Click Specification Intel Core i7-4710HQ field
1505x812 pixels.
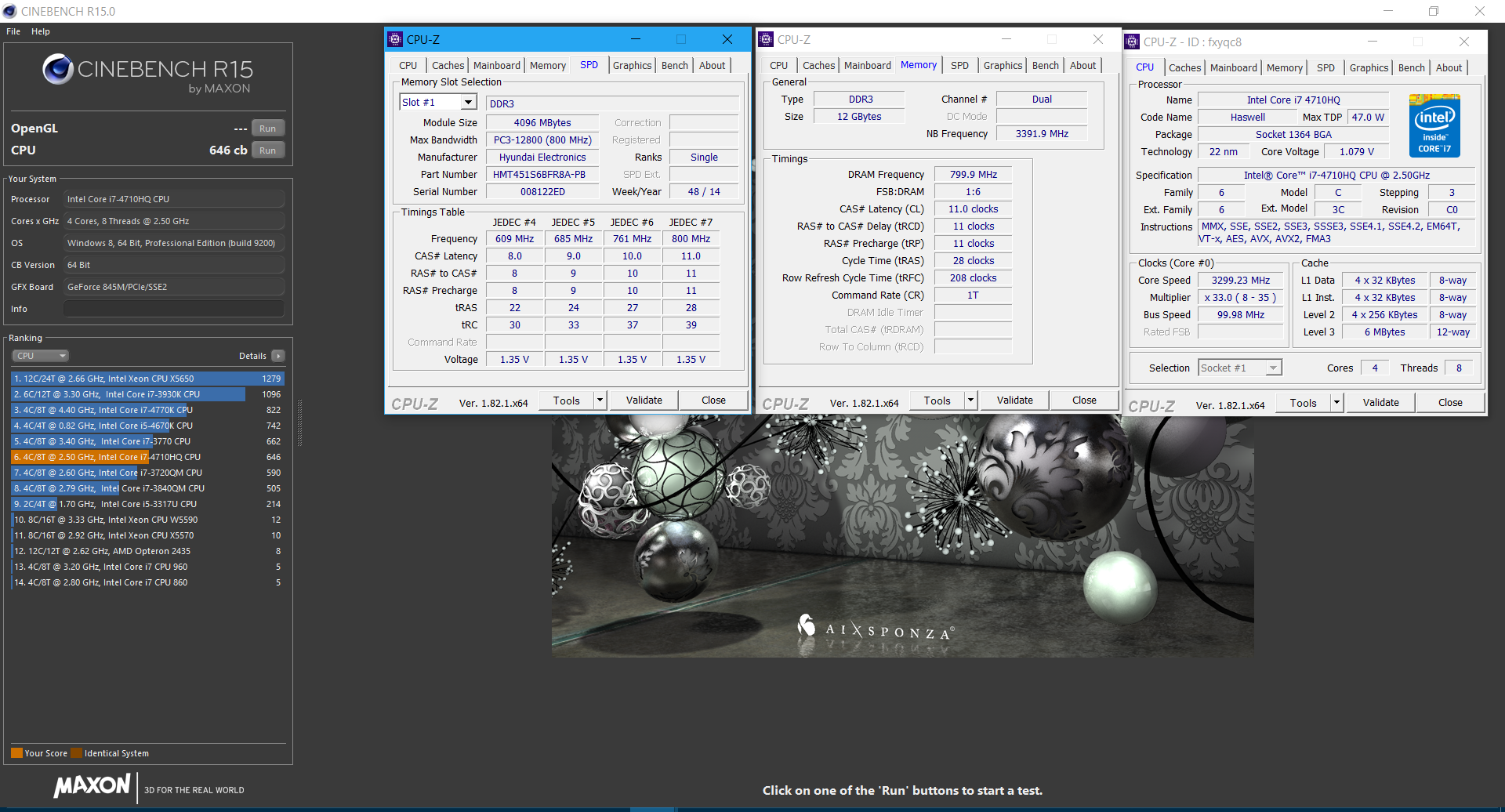point(1337,175)
